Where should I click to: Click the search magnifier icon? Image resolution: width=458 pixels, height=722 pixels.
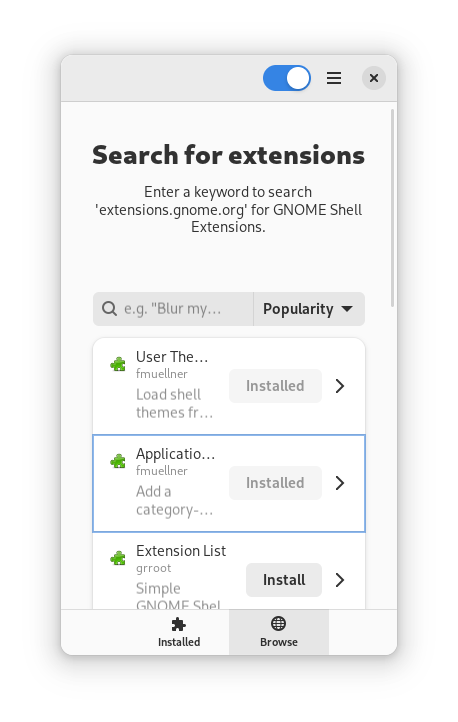point(109,309)
